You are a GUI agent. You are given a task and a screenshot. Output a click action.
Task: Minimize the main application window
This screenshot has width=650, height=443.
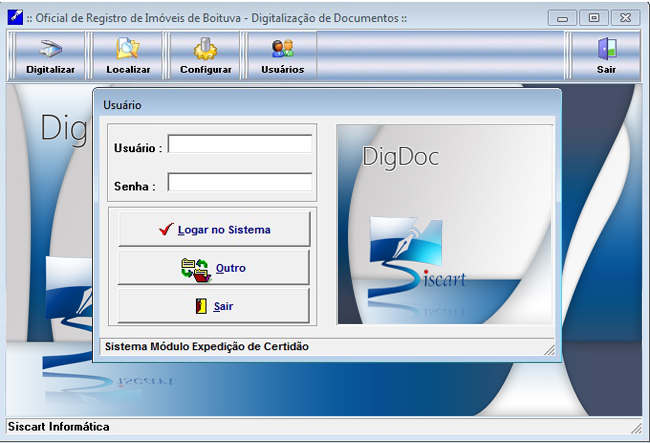coord(562,18)
